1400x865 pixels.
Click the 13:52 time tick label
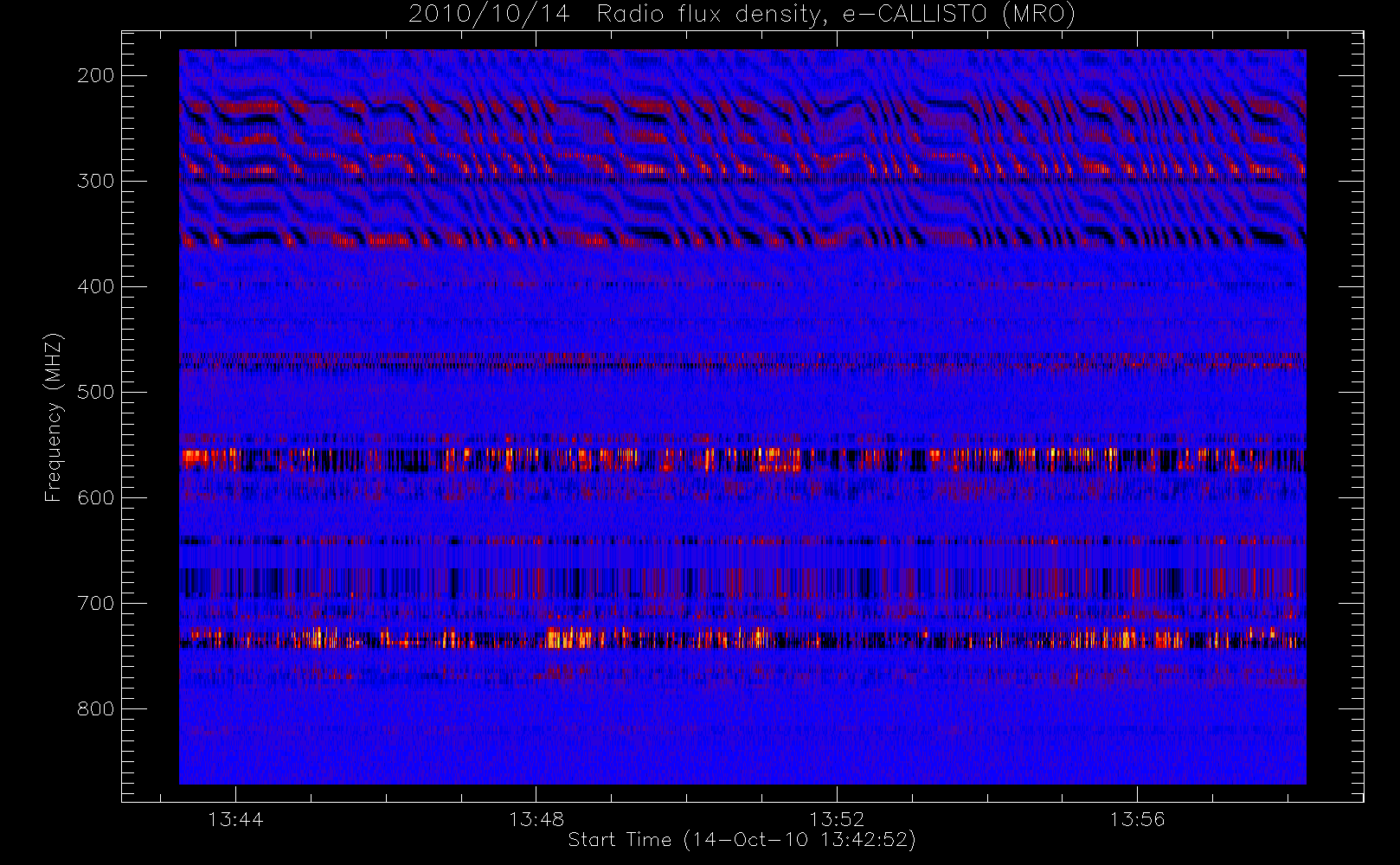click(837, 819)
